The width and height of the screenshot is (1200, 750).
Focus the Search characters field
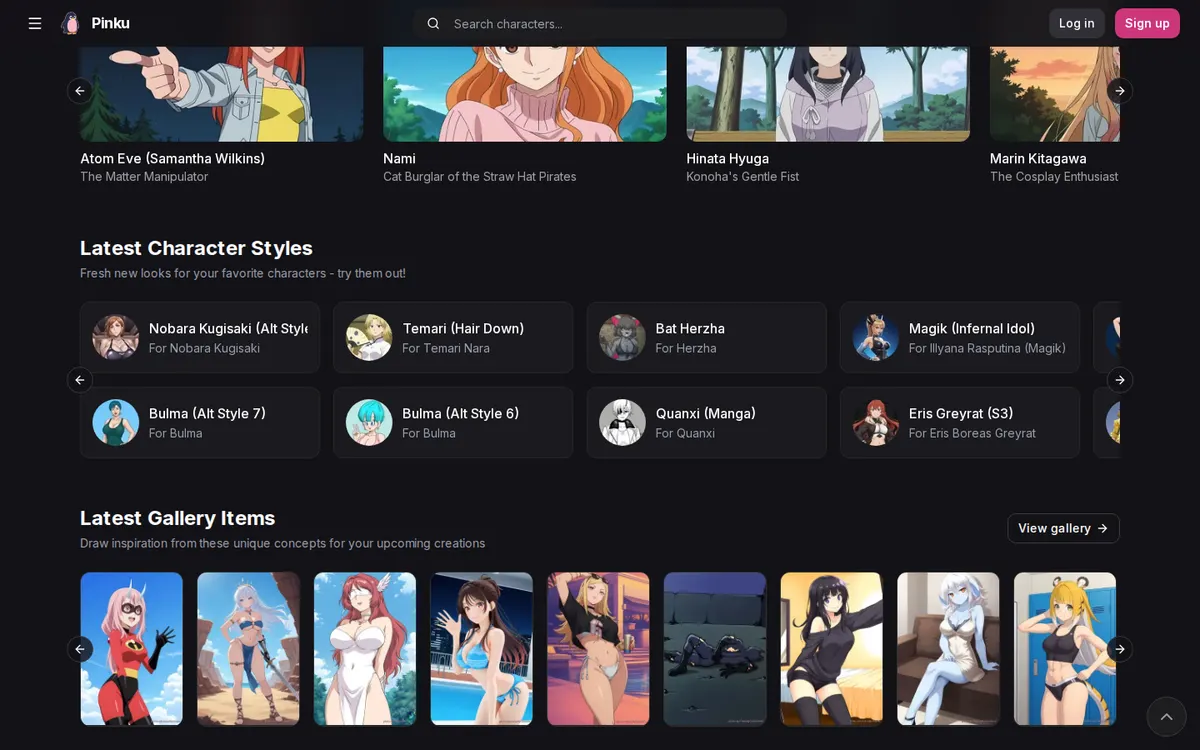[600, 23]
